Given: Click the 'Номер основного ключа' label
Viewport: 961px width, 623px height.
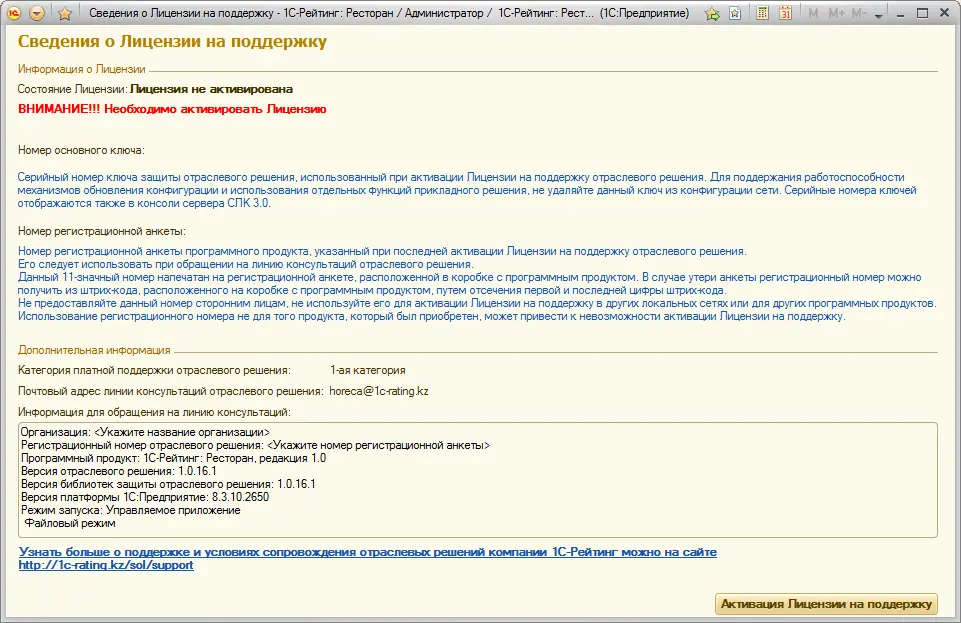Looking at the screenshot, I should [81, 150].
